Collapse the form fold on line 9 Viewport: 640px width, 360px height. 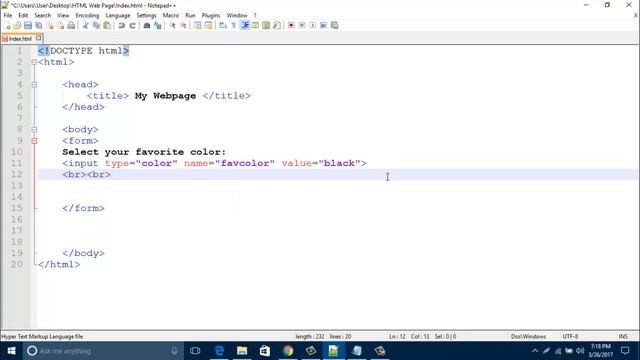pyautogui.click(x=34, y=141)
